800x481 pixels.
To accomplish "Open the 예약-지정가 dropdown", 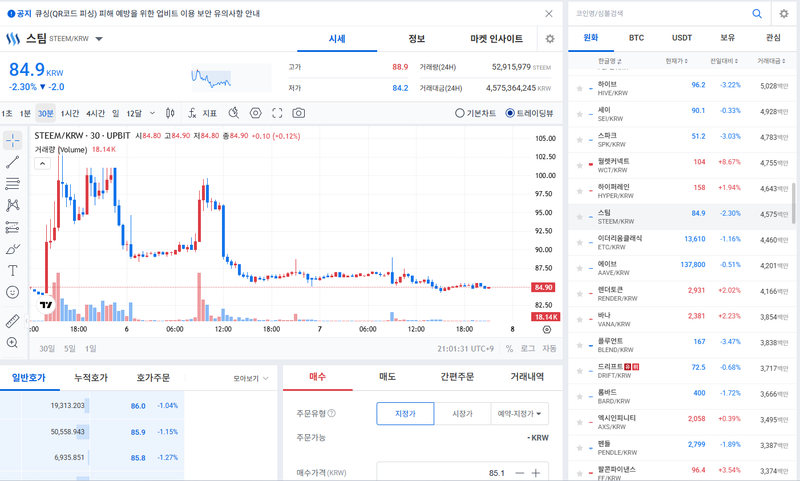I will point(520,414).
